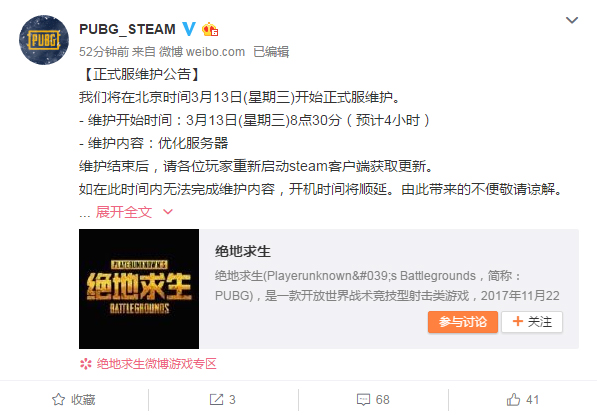Open PUBG_STEAM account name link

coord(128,29)
